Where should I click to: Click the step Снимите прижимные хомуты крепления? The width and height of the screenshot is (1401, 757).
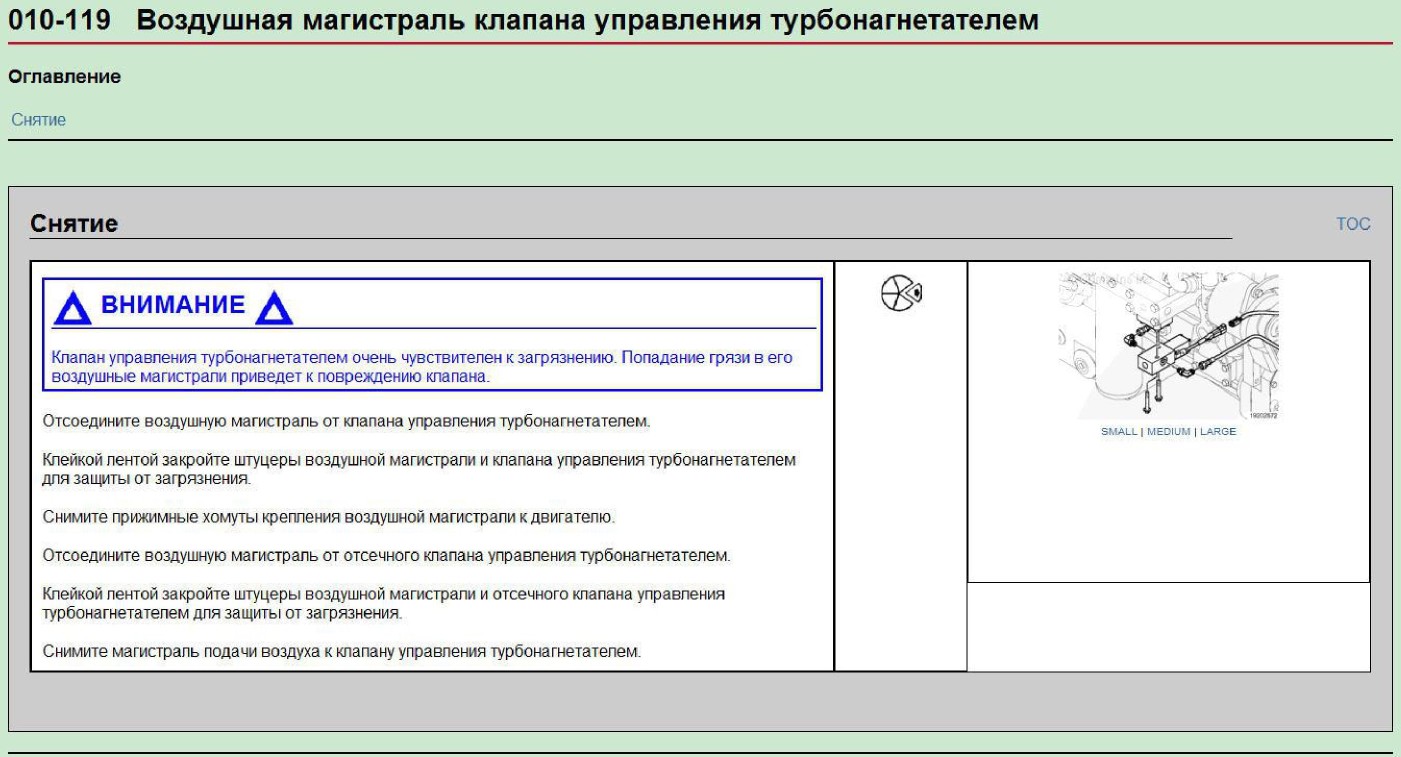click(x=328, y=517)
